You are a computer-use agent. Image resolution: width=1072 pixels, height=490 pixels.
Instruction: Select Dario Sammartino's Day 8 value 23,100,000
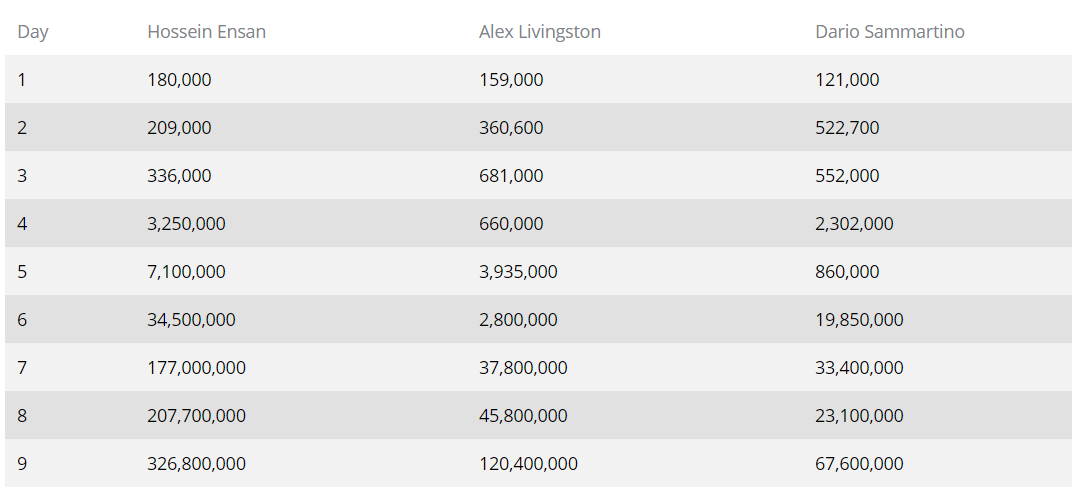click(x=859, y=416)
